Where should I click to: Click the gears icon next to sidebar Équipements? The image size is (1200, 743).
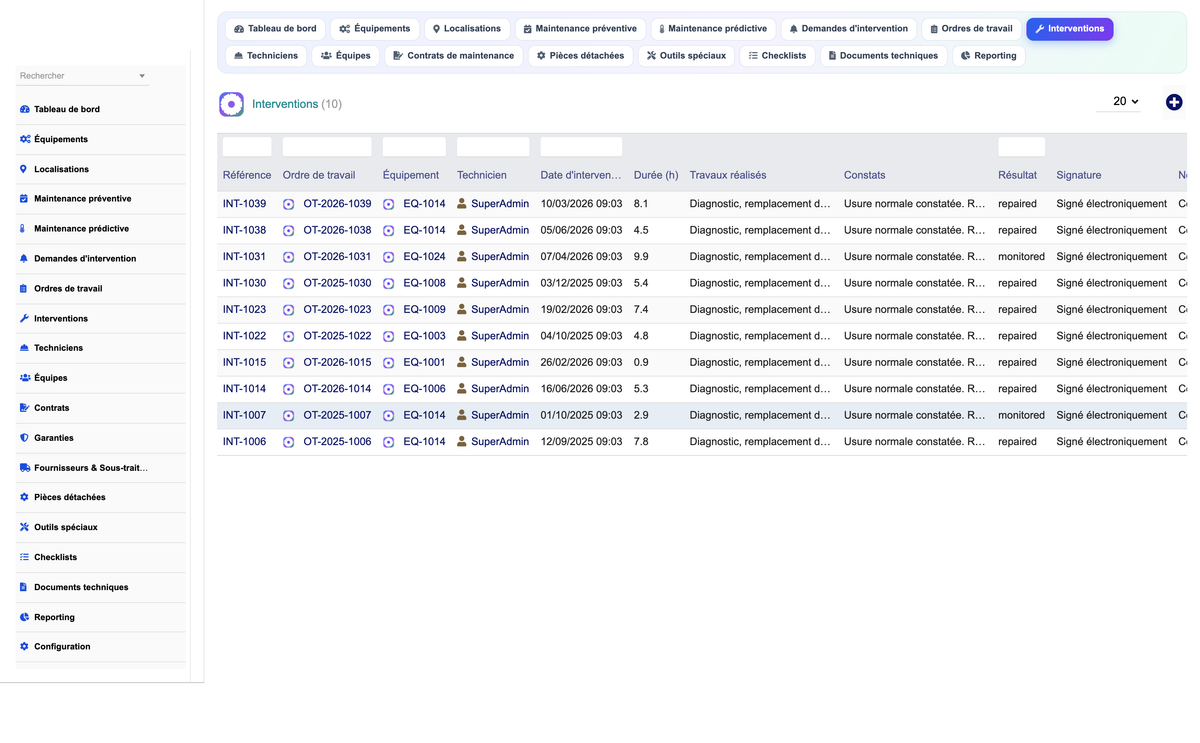25,139
